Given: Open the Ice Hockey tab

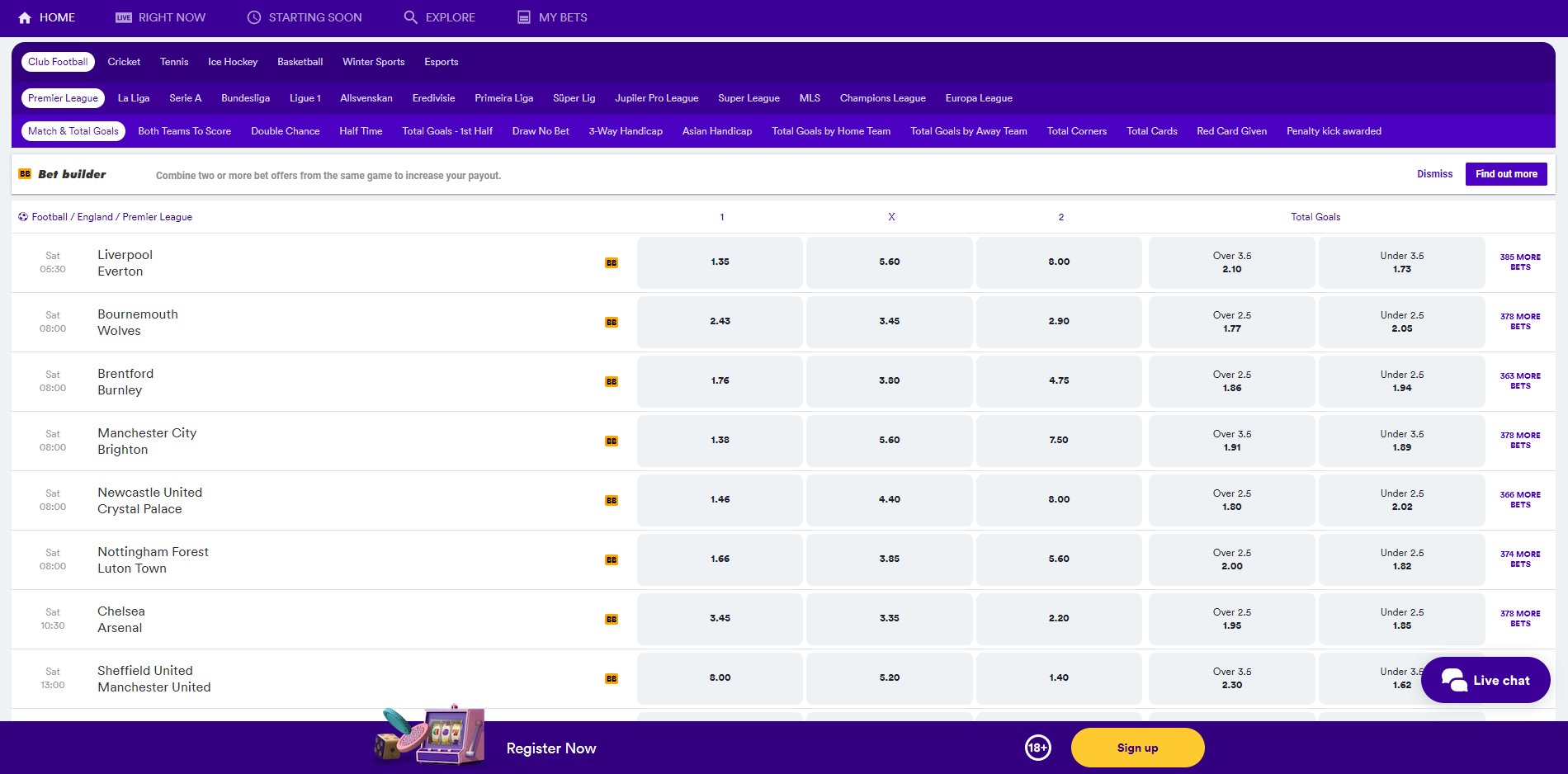Looking at the screenshot, I should (233, 62).
